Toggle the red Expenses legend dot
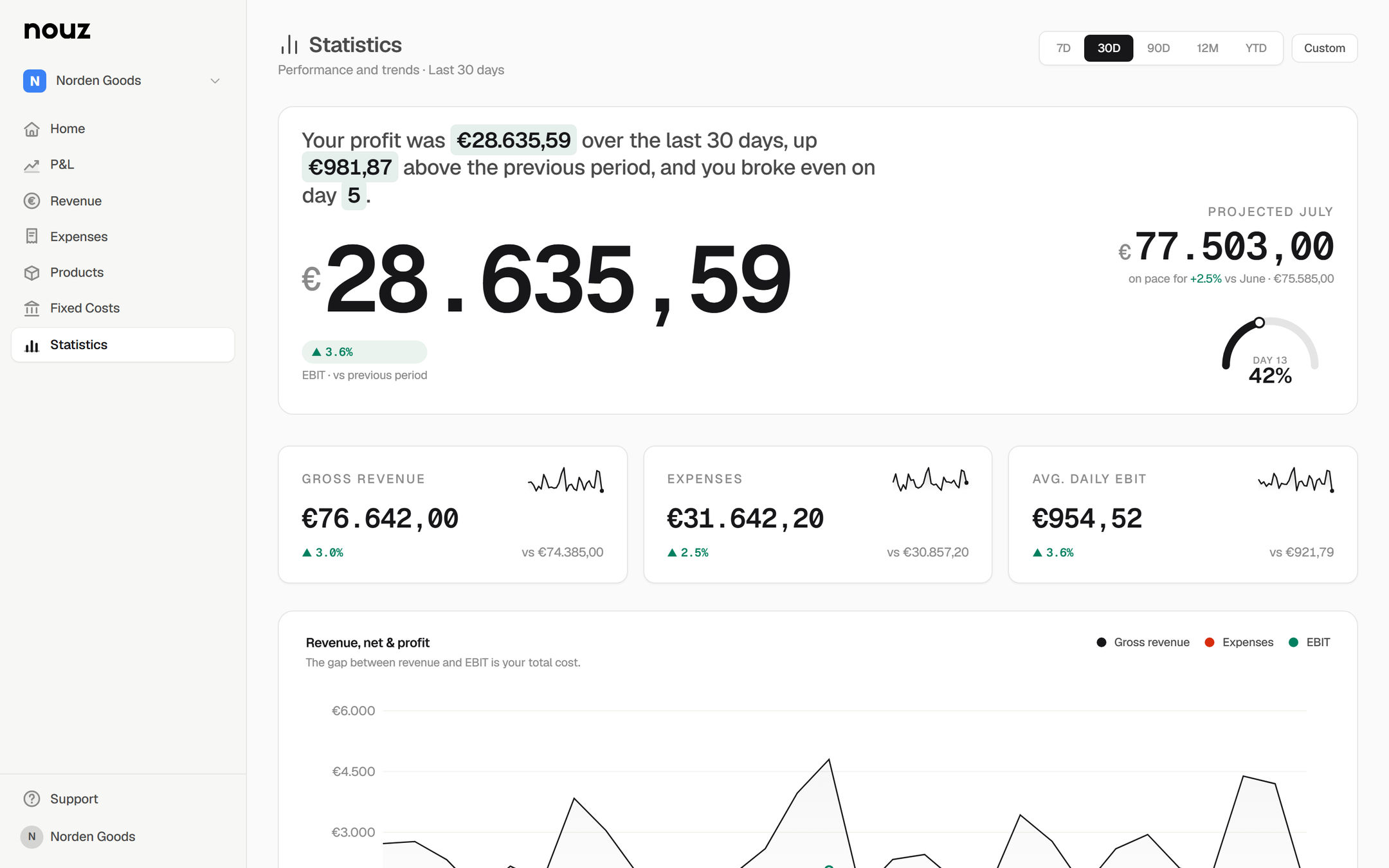This screenshot has width=1389, height=868. coord(1209,642)
